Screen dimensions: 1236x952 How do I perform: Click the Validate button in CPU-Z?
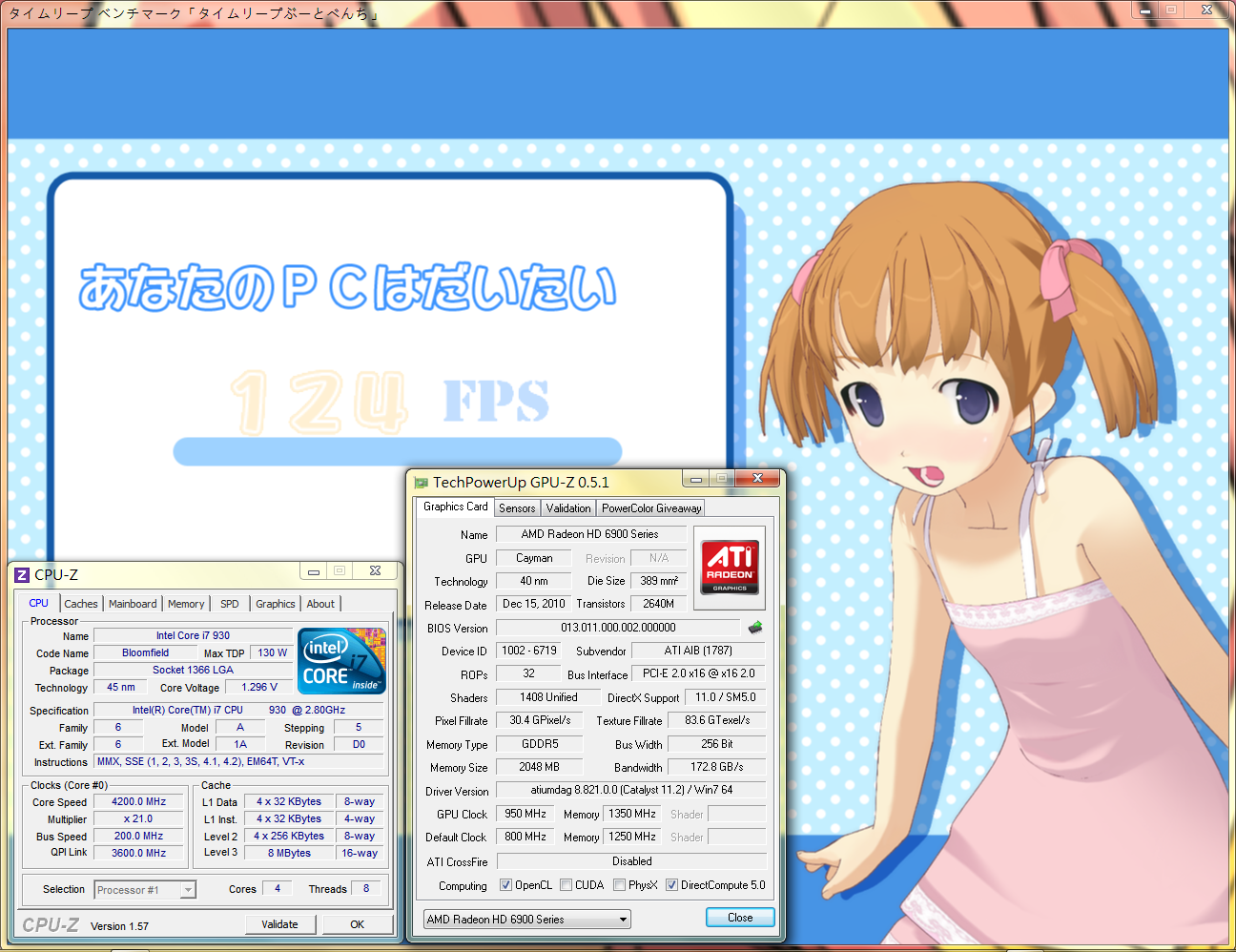coord(279,924)
